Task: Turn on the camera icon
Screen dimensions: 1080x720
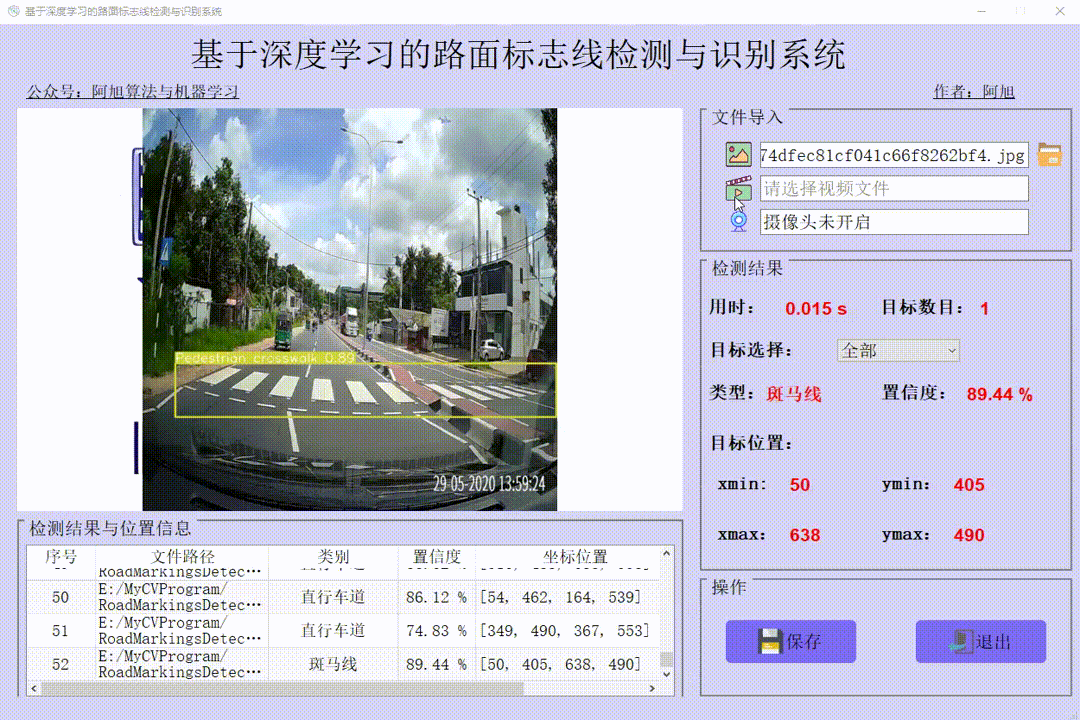Action: pyautogui.click(x=738, y=221)
